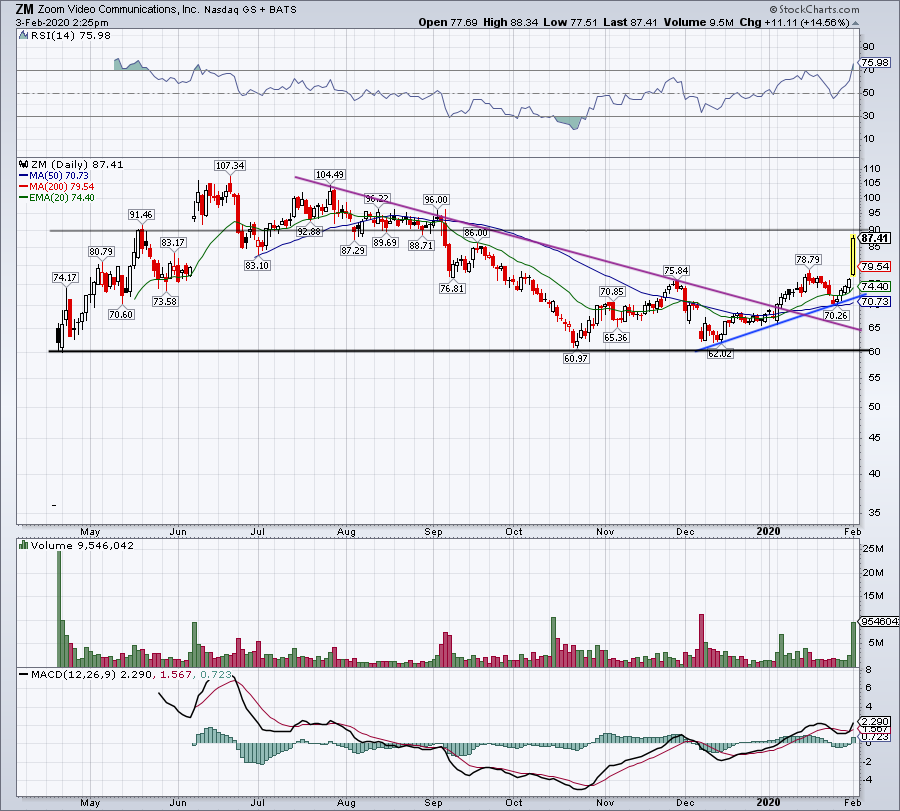Image resolution: width=900 pixels, height=811 pixels.
Task: Click the High 88.34 value in the header
Action: tap(511, 22)
